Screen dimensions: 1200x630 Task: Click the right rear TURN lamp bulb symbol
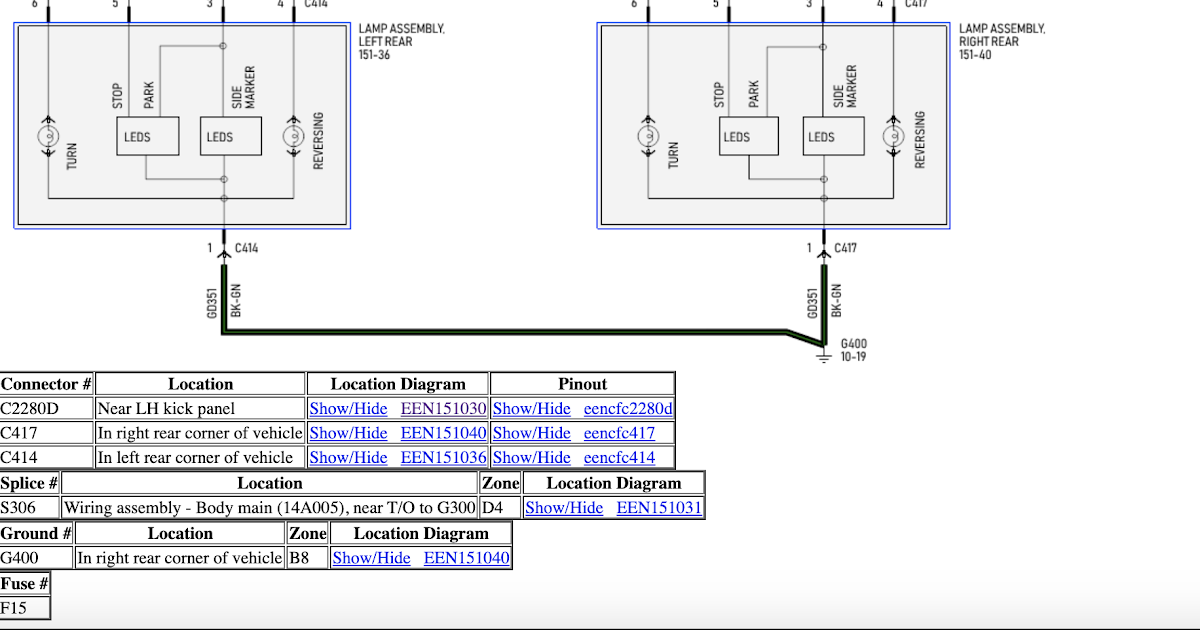point(647,137)
